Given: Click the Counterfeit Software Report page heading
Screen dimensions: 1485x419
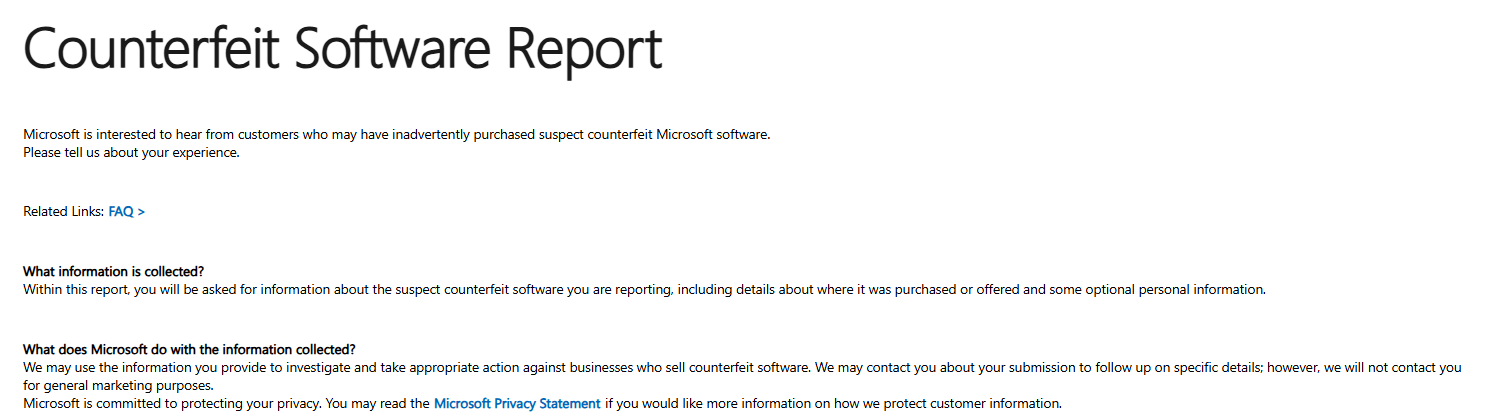Looking at the screenshot, I should click(343, 48).
